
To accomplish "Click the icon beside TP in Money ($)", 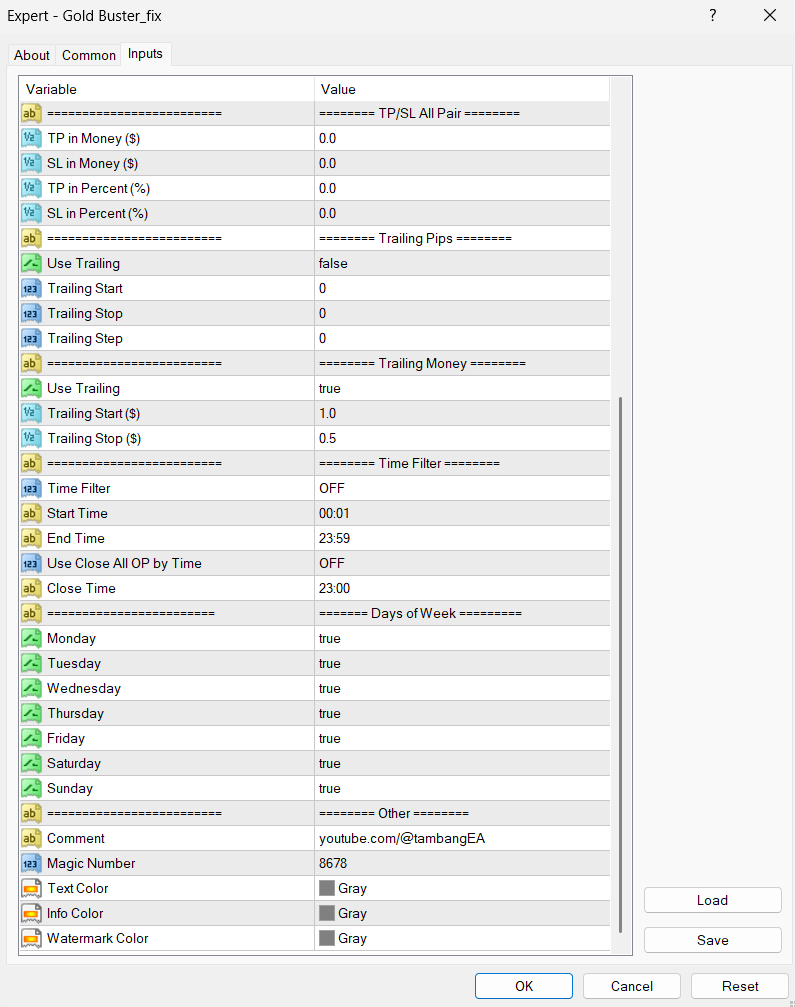I will tap(30, 139).
